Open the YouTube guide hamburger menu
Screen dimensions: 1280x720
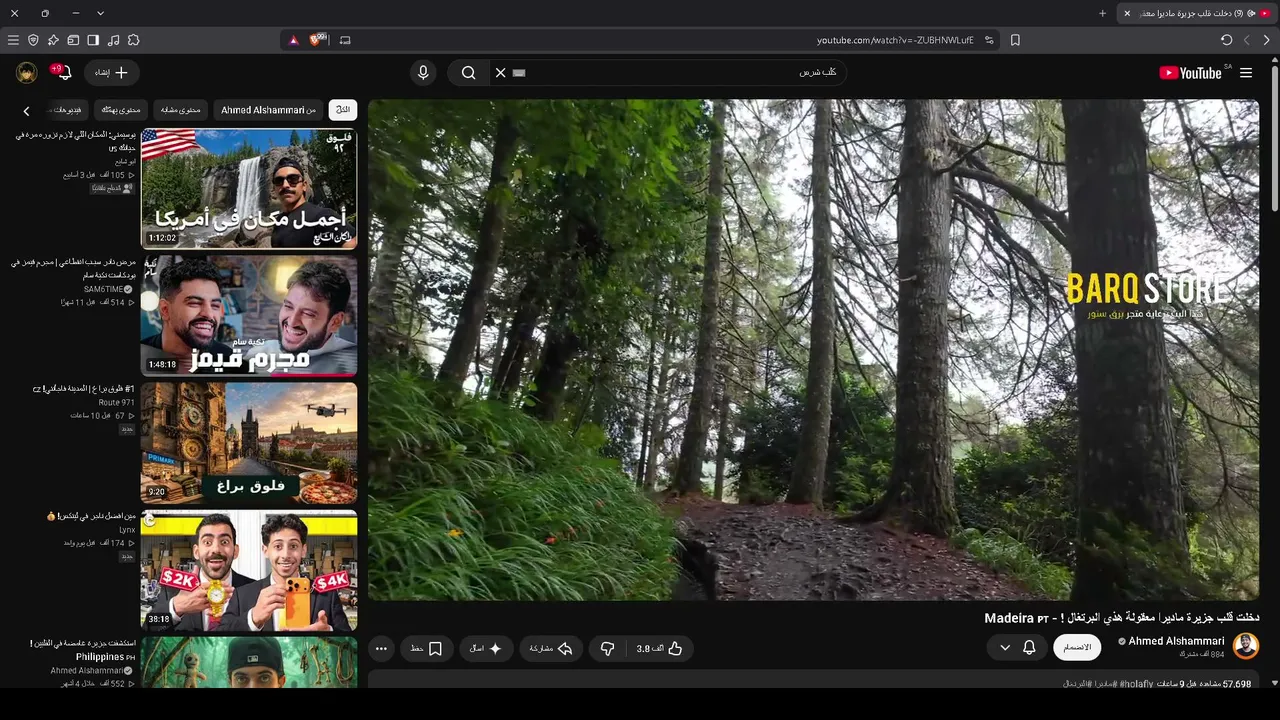1246,73
